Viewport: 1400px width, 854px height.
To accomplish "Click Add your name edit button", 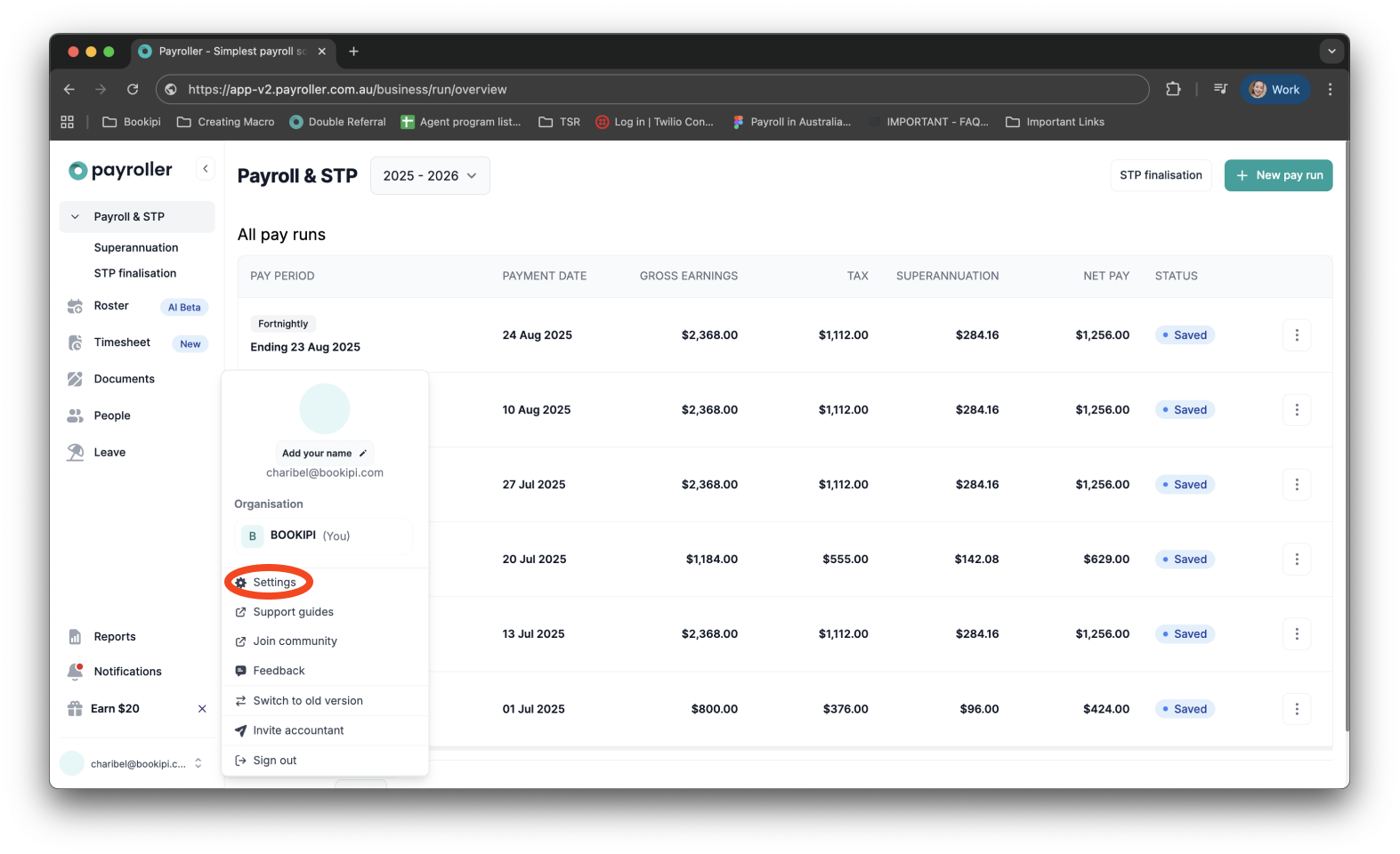I will click(x=325, y=453).
